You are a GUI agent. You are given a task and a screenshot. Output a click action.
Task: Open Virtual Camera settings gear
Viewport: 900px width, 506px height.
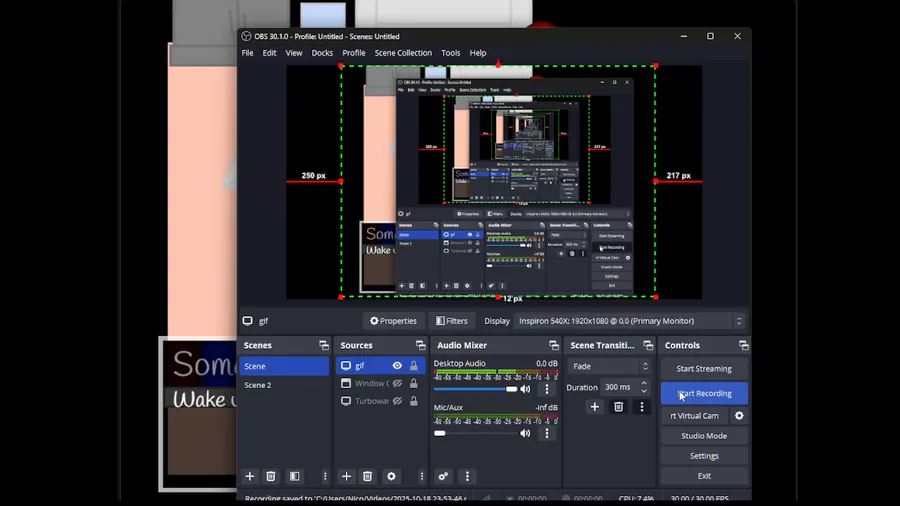pos(739,415)
